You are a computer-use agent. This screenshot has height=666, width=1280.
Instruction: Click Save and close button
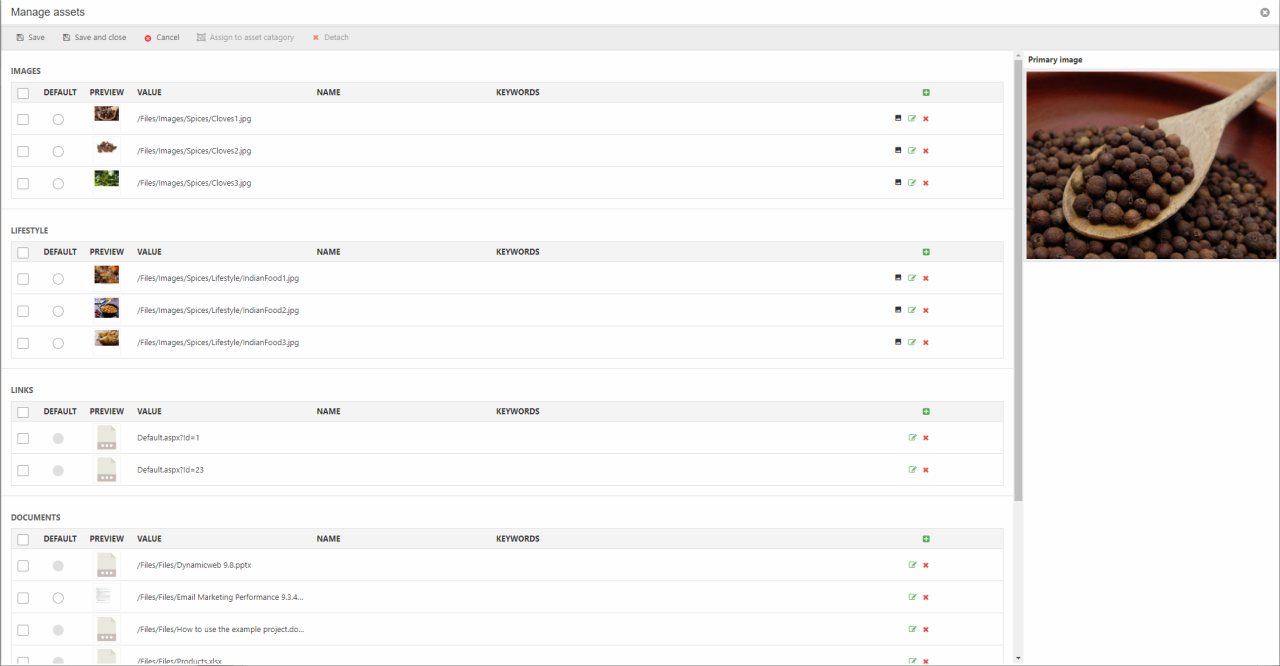[94, 37]
